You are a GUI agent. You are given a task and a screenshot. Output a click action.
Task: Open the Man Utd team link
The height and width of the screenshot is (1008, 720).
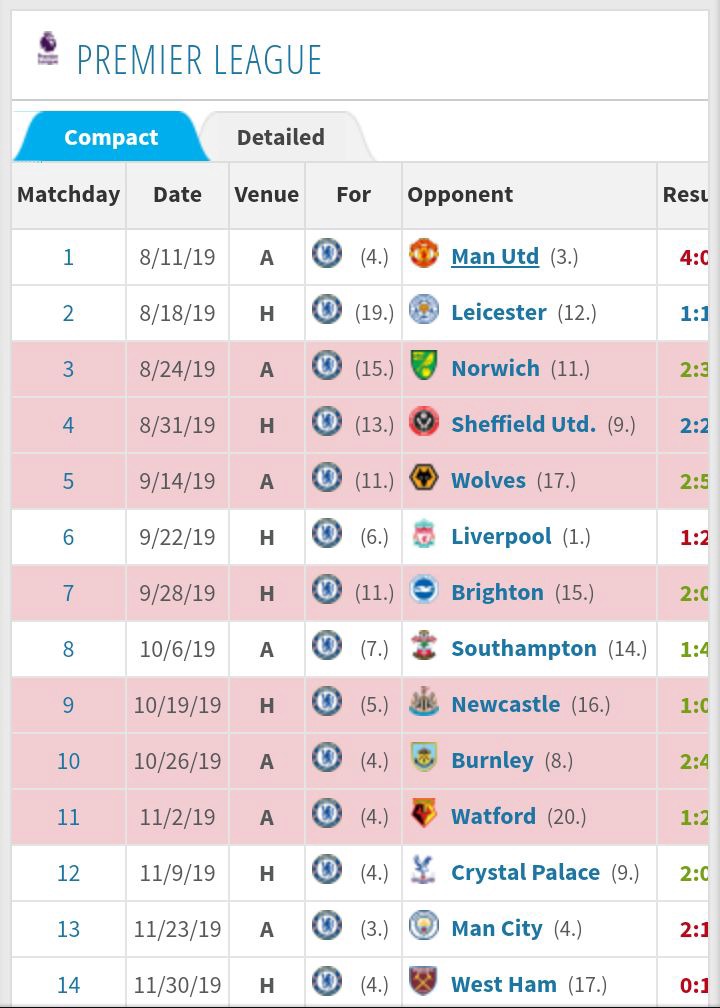click(x=495, y=256)
